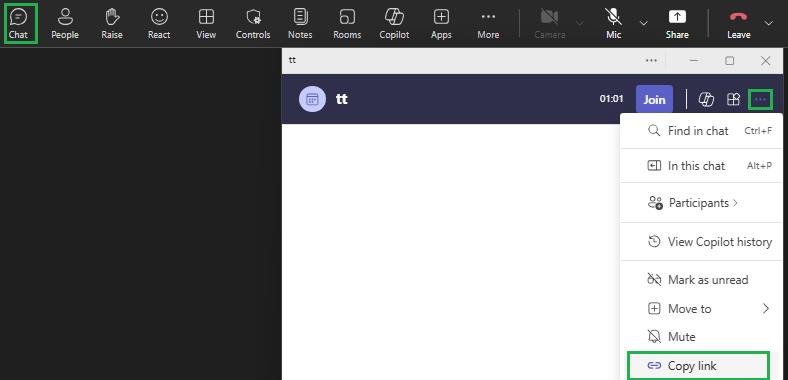Add Apps to the meeting

click(x=441, y=24)
